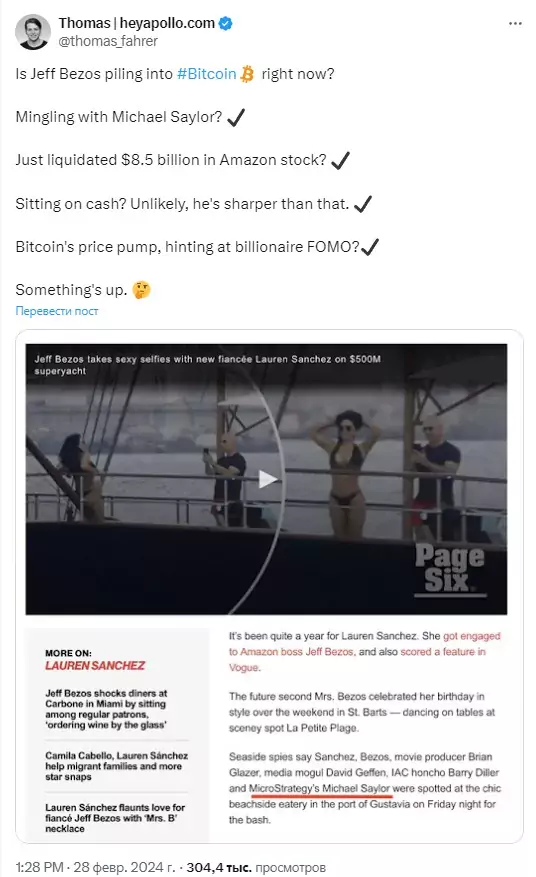Click the blue verified badge
Image resolution: width=536 pixels, height=877 pixels.
click(x=225, y=23)
